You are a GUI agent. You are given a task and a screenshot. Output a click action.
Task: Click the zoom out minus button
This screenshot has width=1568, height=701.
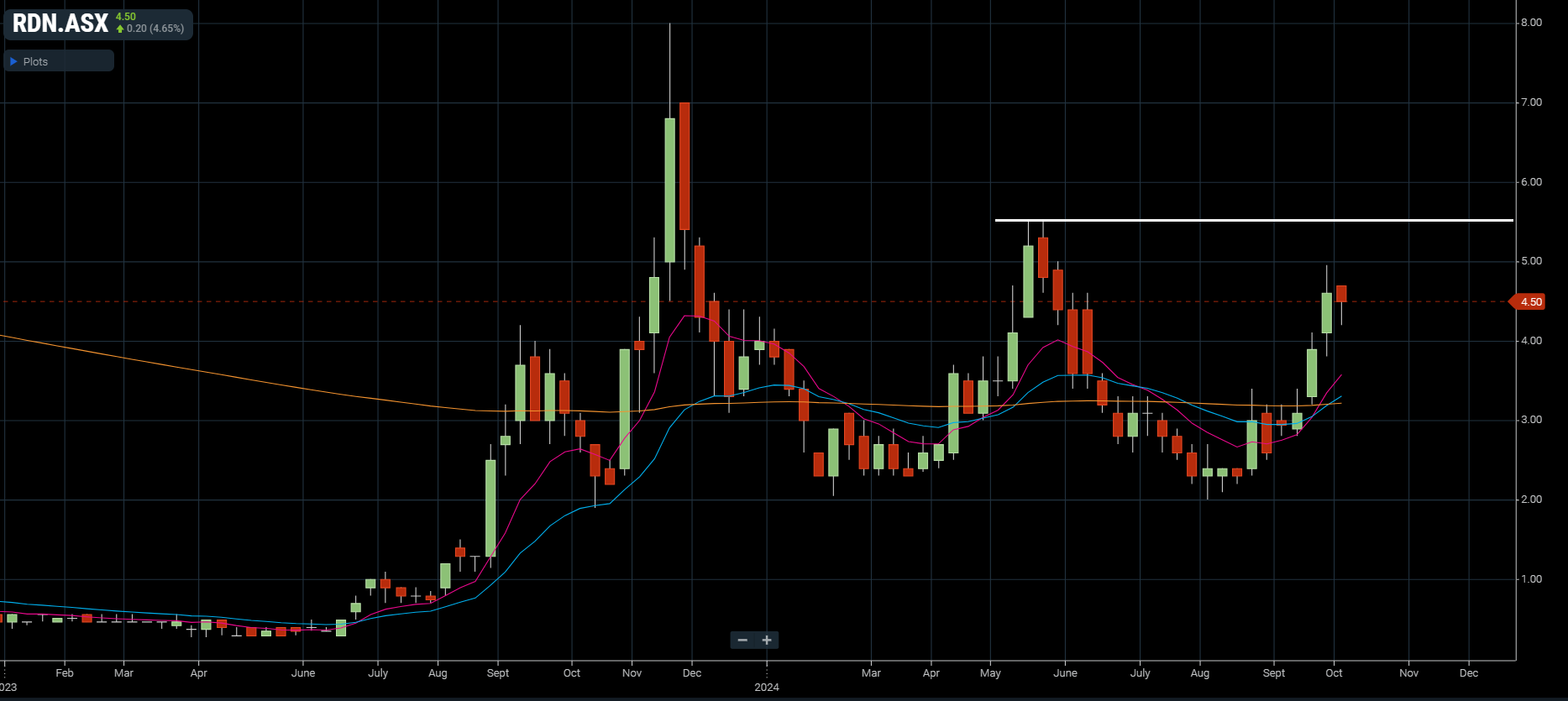(742, 641)
